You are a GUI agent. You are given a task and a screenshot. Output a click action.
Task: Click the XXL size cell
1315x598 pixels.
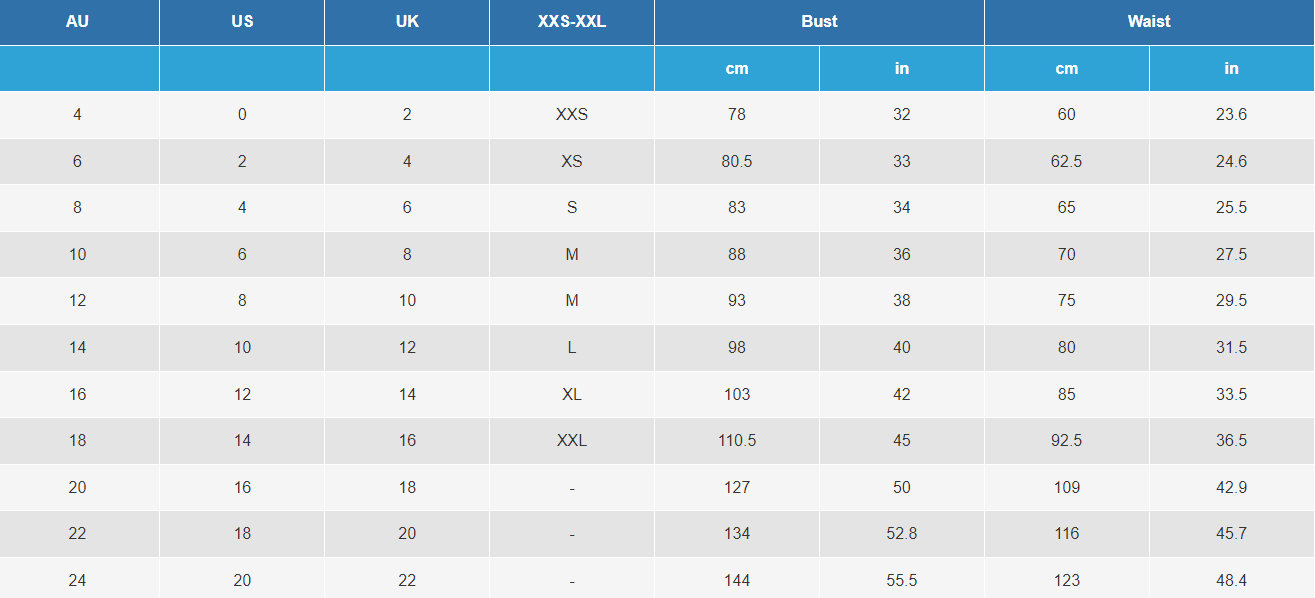point(572,440)
